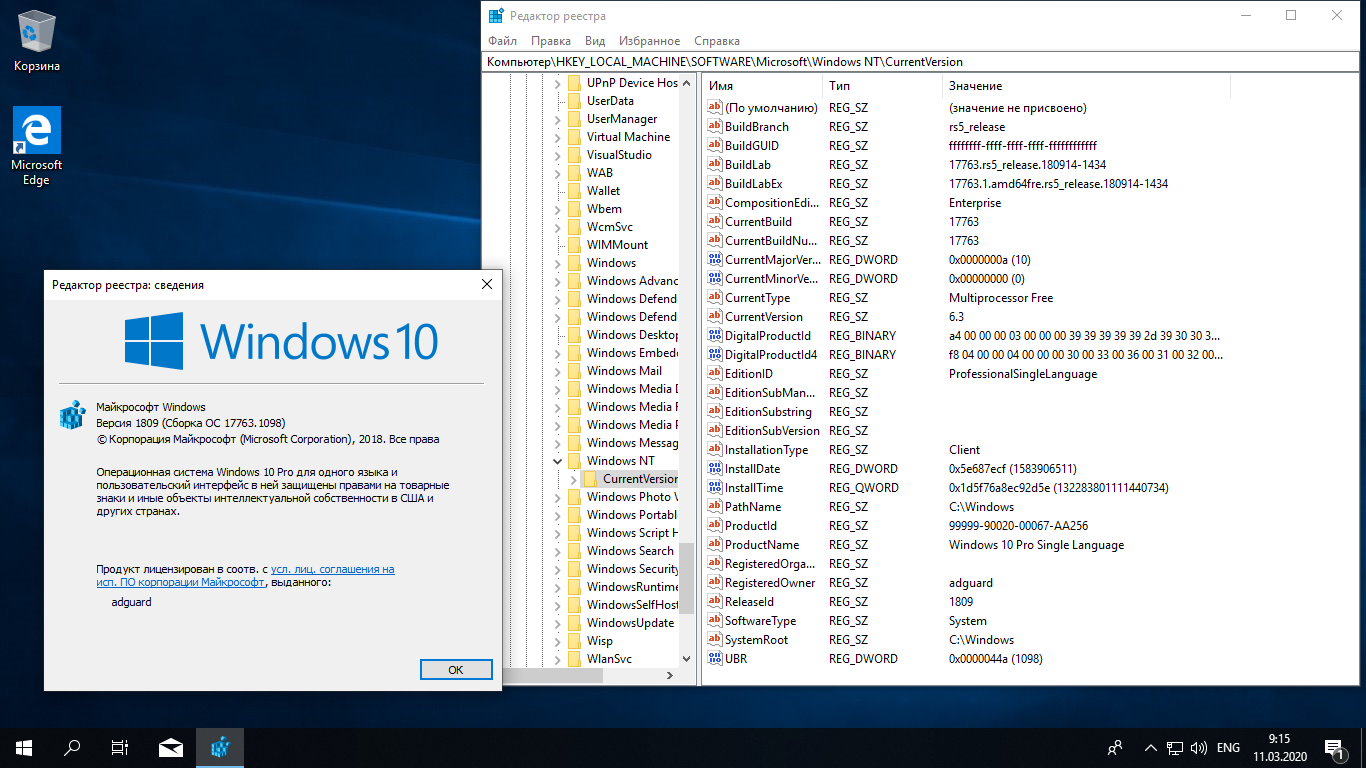
Task: Close the Редактор реестра: сведения dialog
Action: (x=487, y=285)
